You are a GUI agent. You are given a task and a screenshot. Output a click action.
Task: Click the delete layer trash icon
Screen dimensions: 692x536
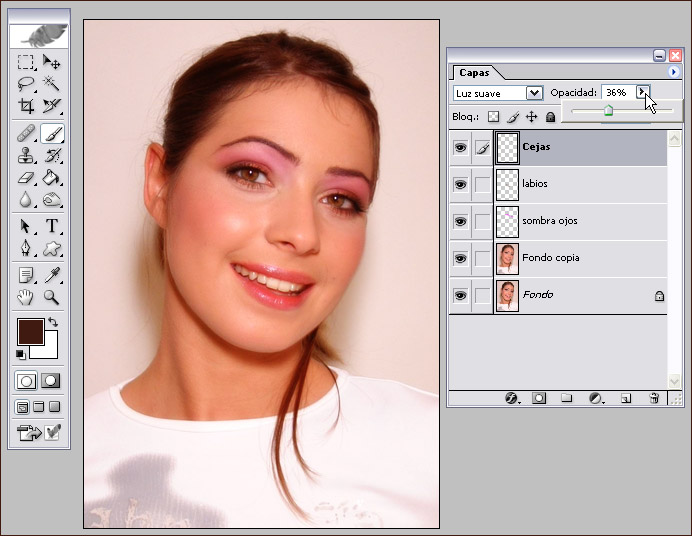pyautogui.click(x=654, y=398)
